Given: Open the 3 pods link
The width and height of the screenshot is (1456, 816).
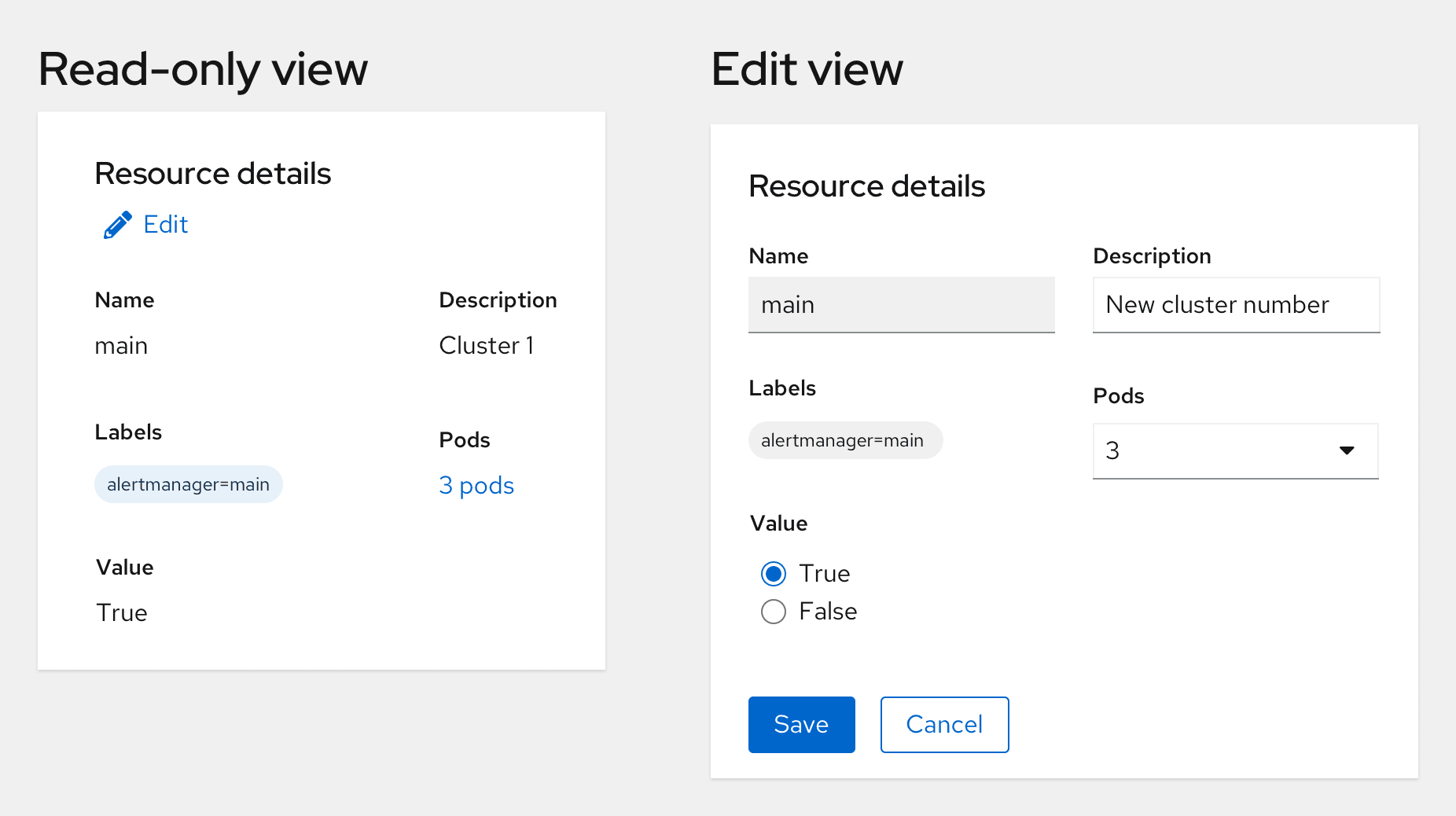Looking at the screenshot, I should pyautogui.click(x=476, y=485).
